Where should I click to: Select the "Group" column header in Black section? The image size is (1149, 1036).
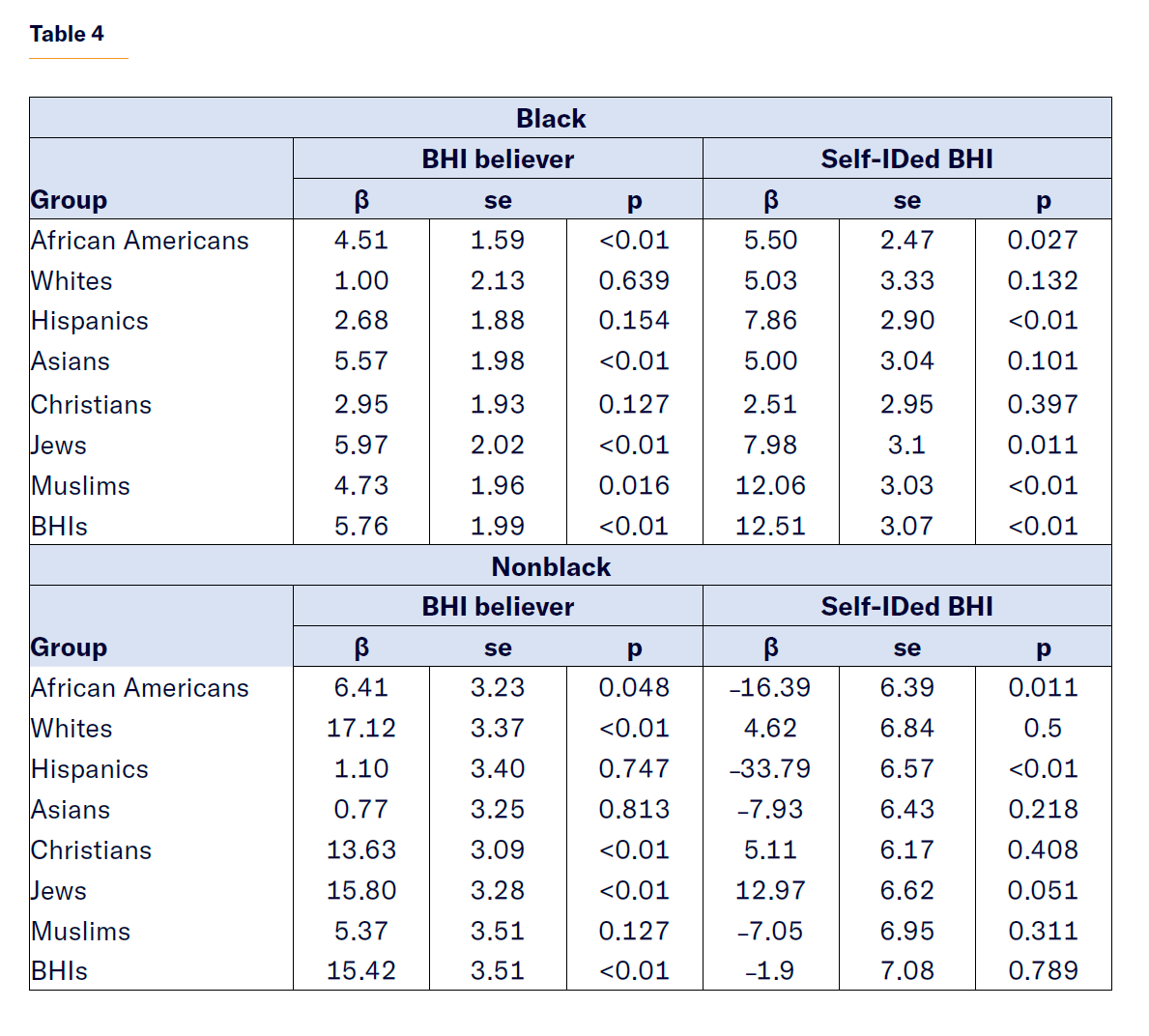tap(69, 200)
